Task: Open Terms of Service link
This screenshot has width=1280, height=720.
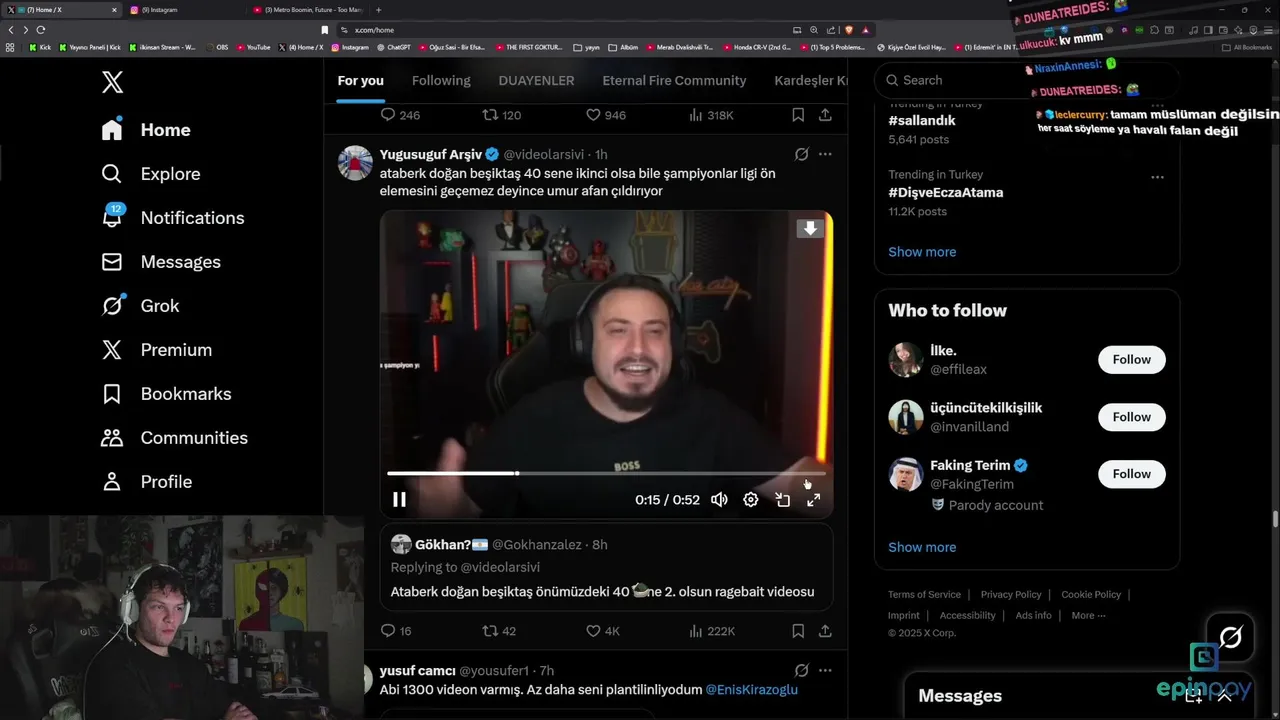Action: point(924,594)
